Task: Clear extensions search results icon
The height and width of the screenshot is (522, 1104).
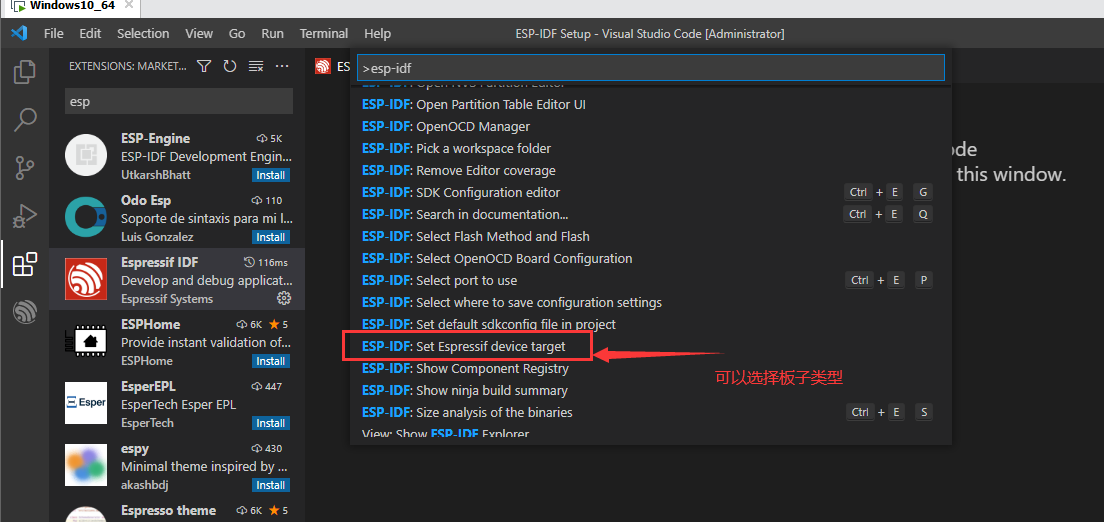Action: [x=256, y=67]
